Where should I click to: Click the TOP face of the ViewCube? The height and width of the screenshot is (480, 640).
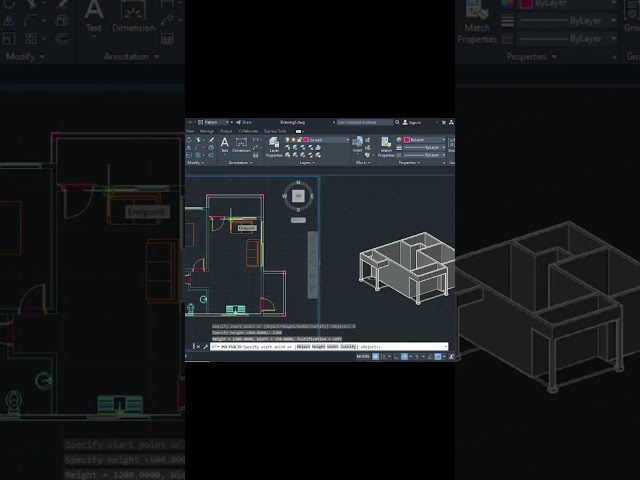(298, 196)
